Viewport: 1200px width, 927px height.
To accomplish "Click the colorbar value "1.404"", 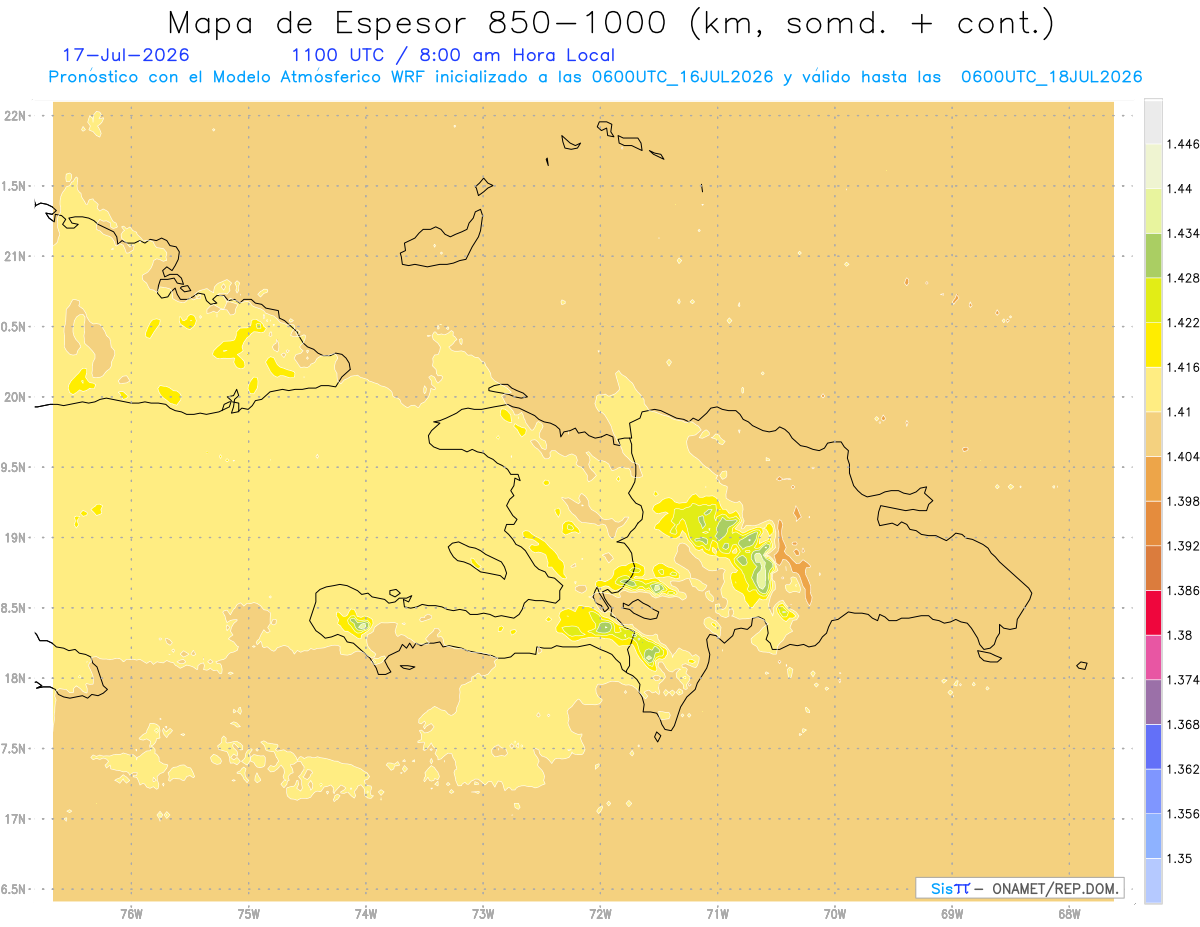I will [x=1183, y=457].
